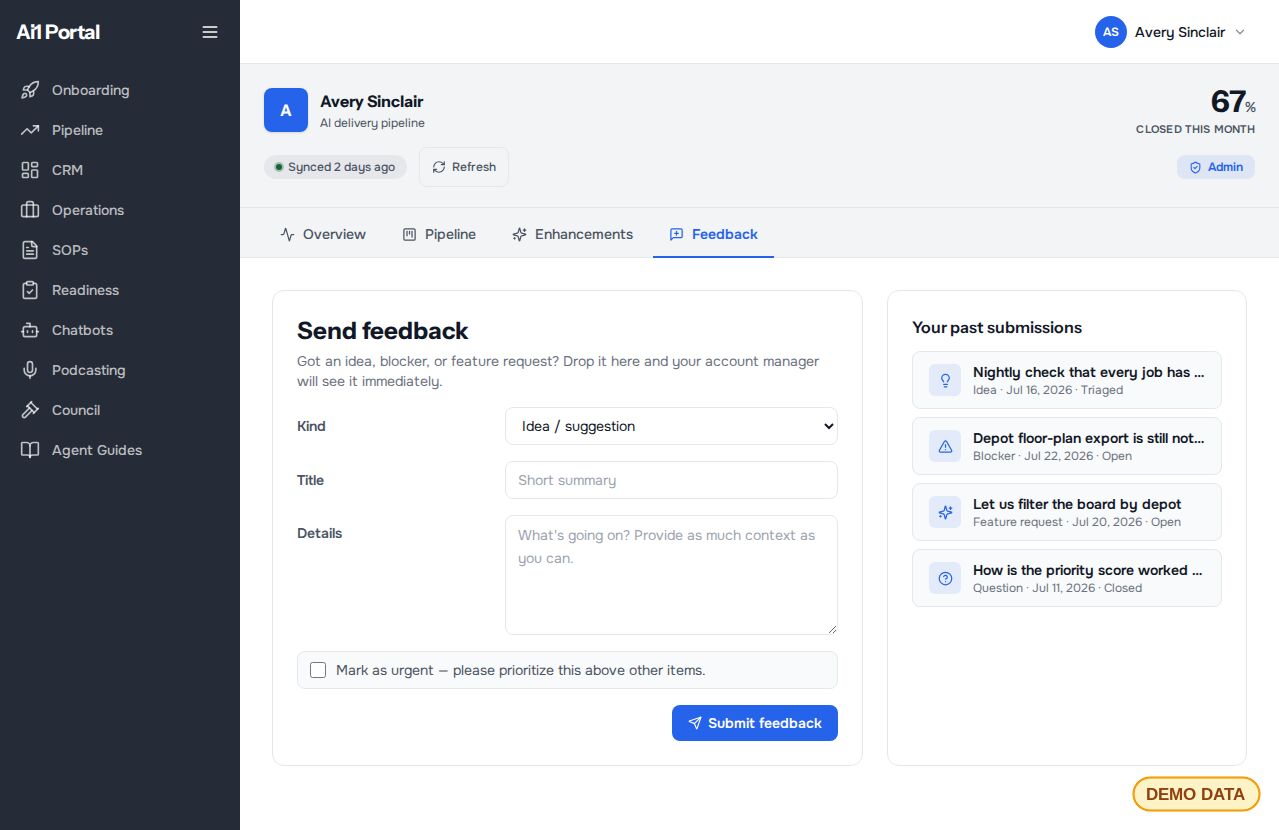Click into the Details text area

671,575
